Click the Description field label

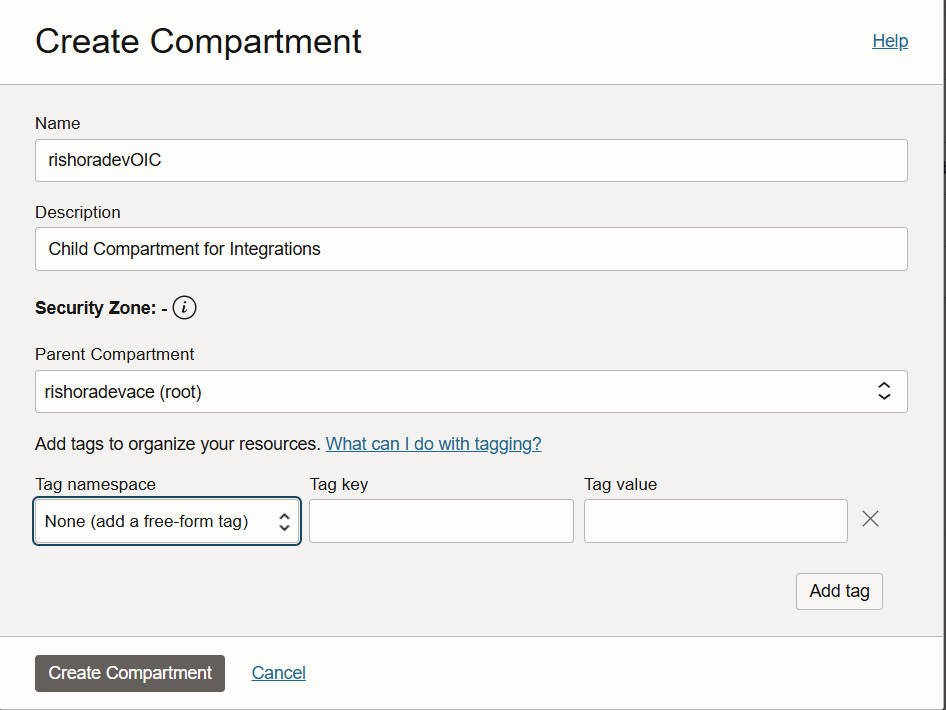click(x=77, y=213)
